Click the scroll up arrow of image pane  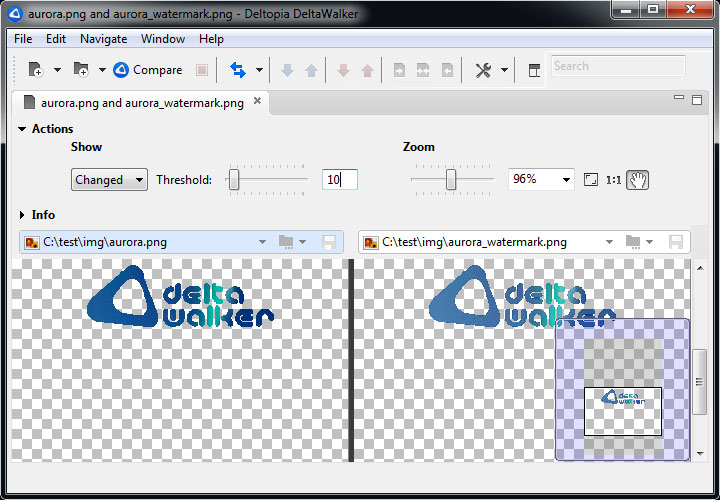pos(700,269)
